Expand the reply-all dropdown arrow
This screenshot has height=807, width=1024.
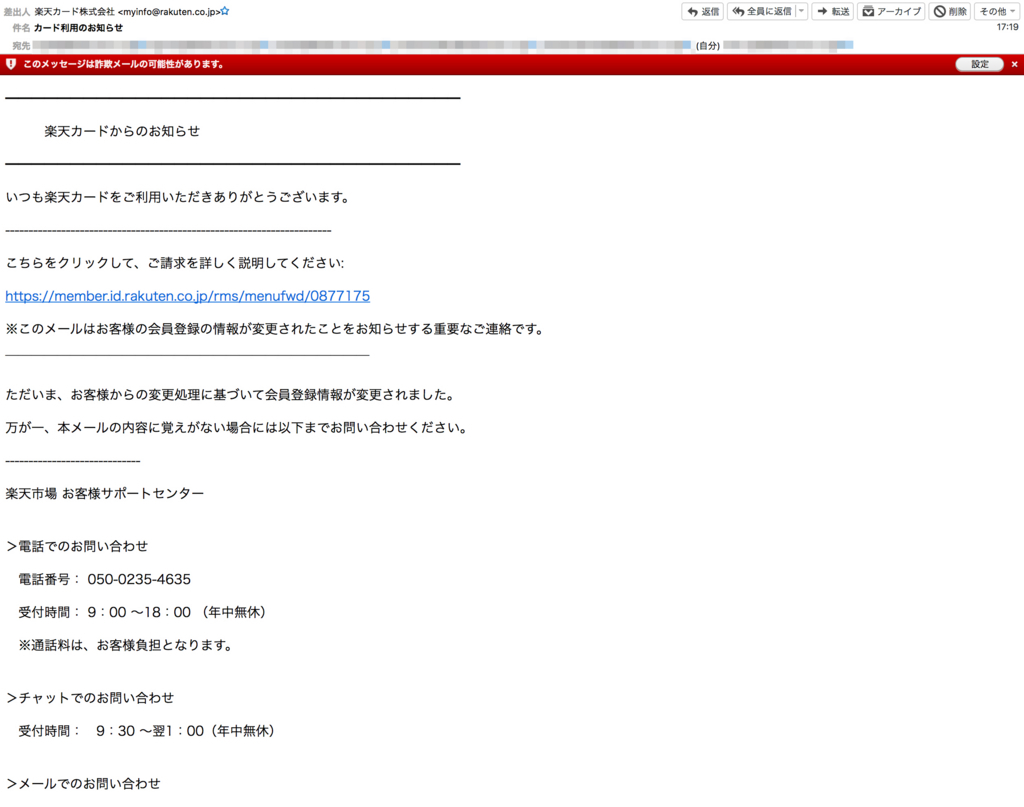[x=802, y=11]
